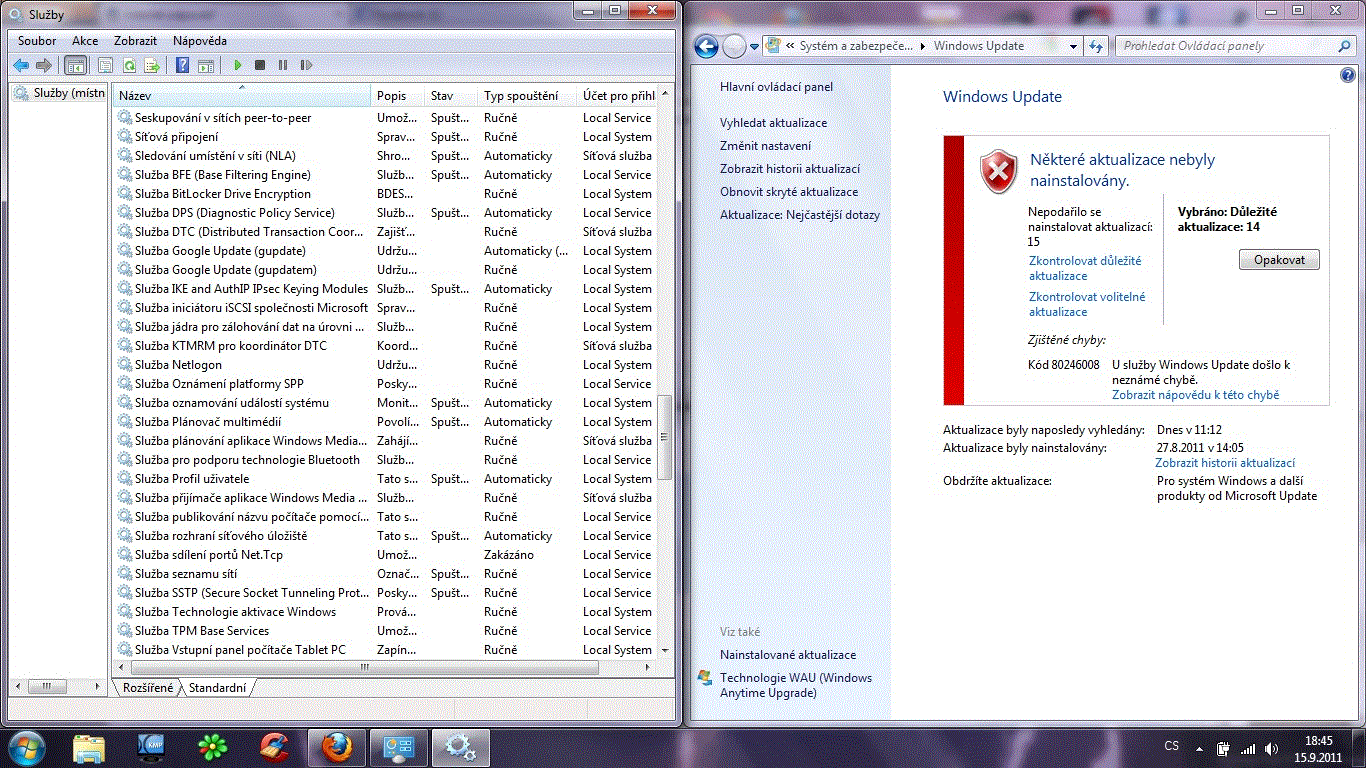1366x768 pixels.
Task: Pause the service with the pause icon
Action: (x=283, y=65)
